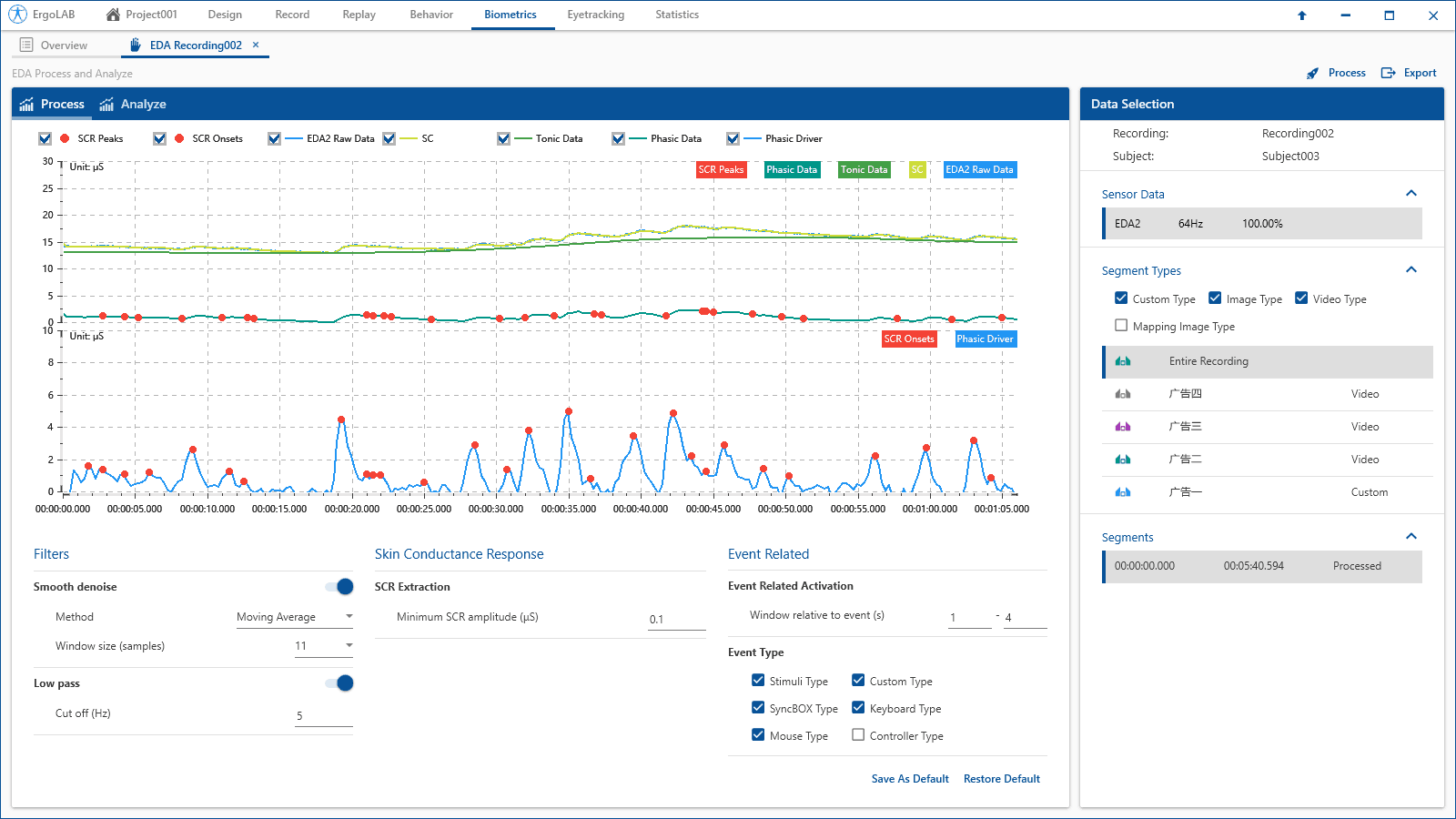1456x819 pixels.
Task: Check the Controller Type event checkbox
Action: tap(858, 735)
